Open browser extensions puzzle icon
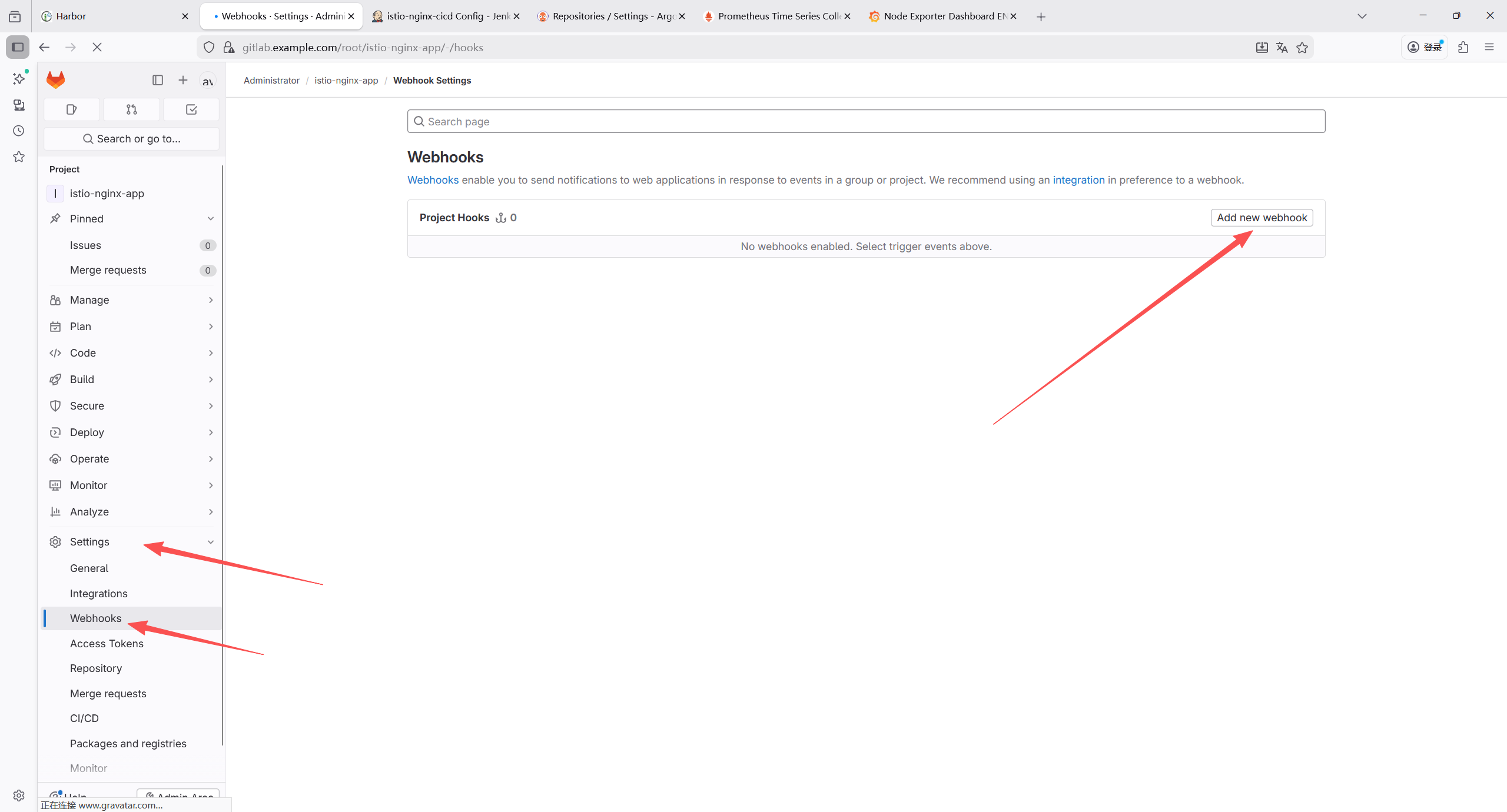Image resolution: width=1507 pixels, height=812 pixels. (1463, 48)
